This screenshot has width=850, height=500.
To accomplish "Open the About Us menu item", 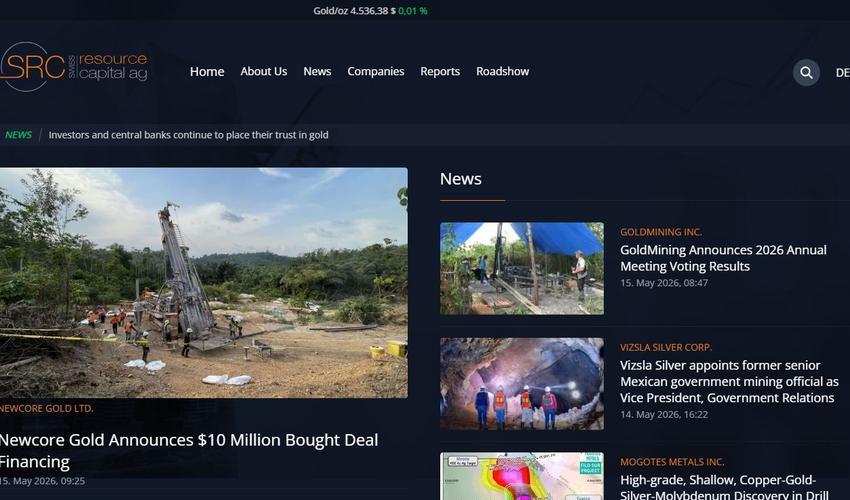I will (263, 72).
